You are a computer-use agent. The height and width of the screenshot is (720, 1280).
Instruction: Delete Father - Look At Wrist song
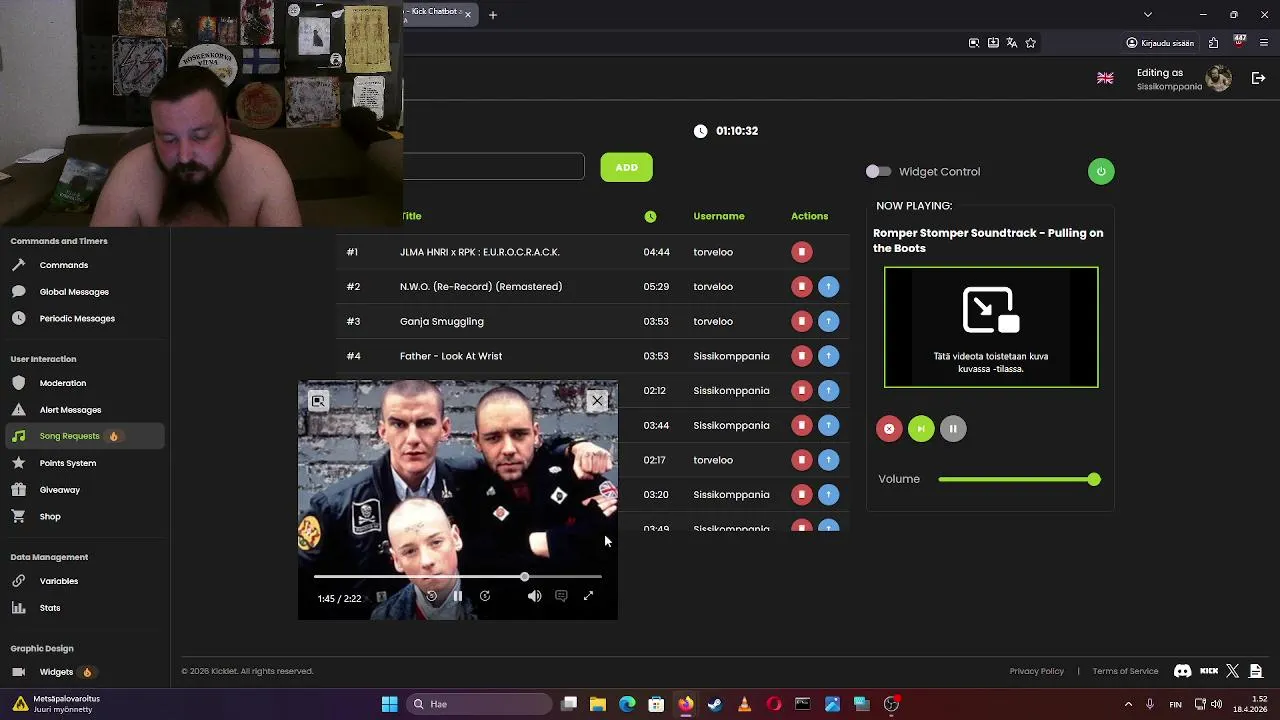point(801,356)
